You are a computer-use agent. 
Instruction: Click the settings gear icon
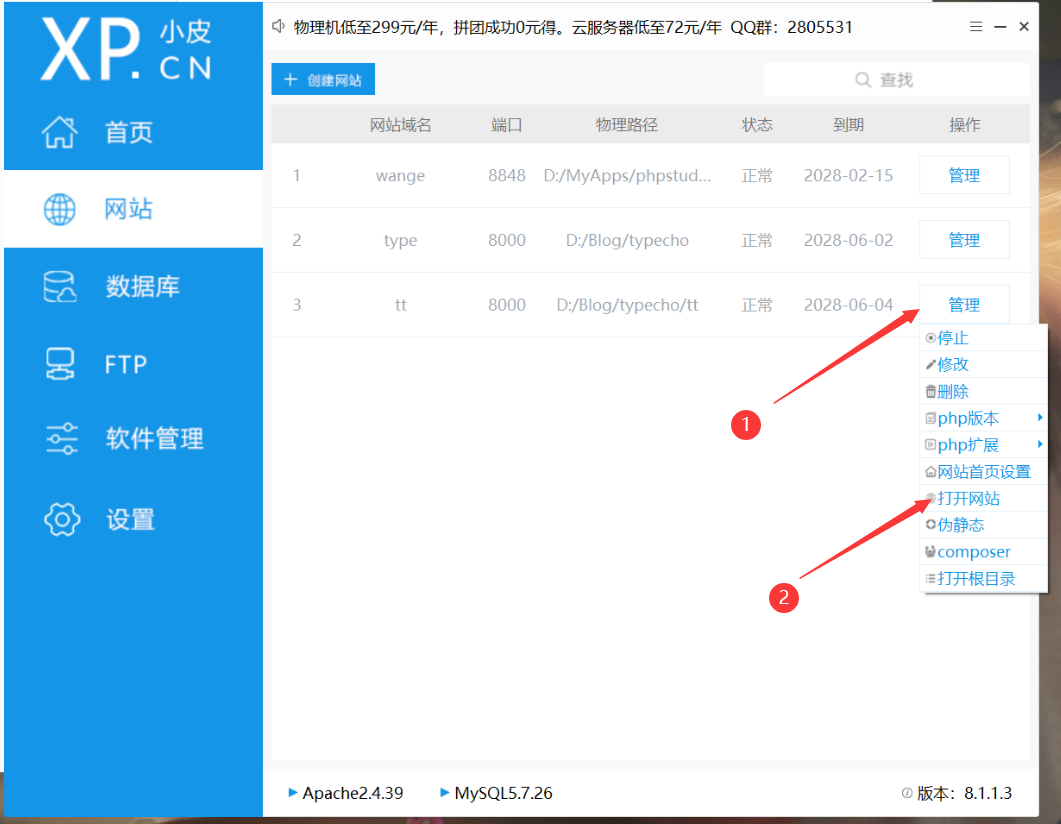[61, 519]
